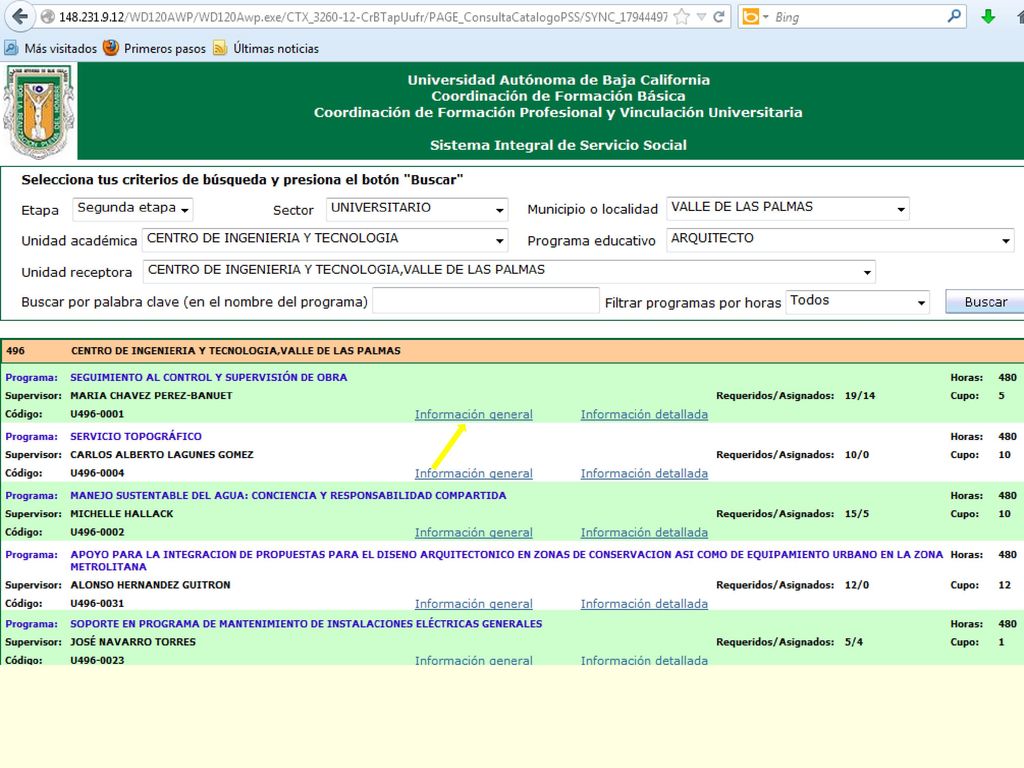Open Municipio o localidad dropdown

tap(788, 208)
